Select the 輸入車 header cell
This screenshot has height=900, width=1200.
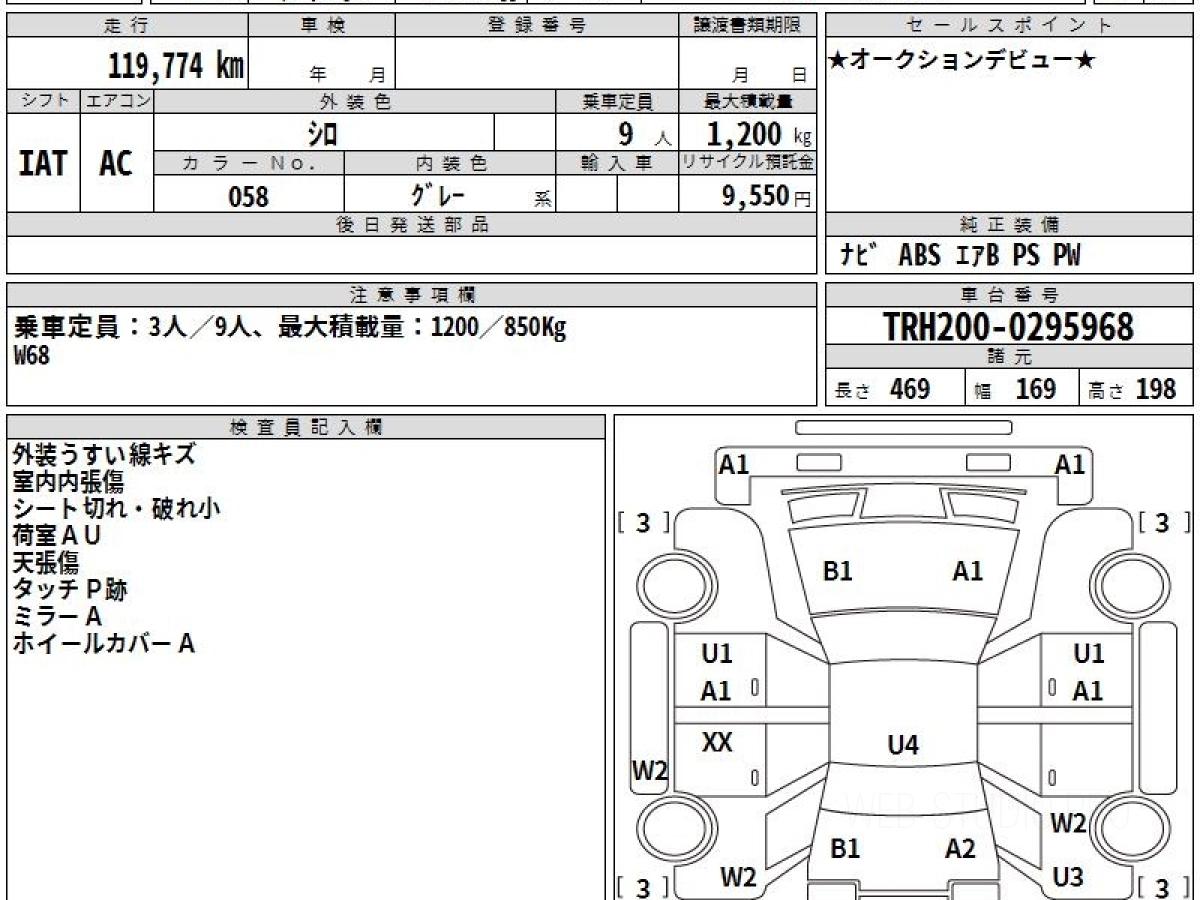[x=617, y=163]
